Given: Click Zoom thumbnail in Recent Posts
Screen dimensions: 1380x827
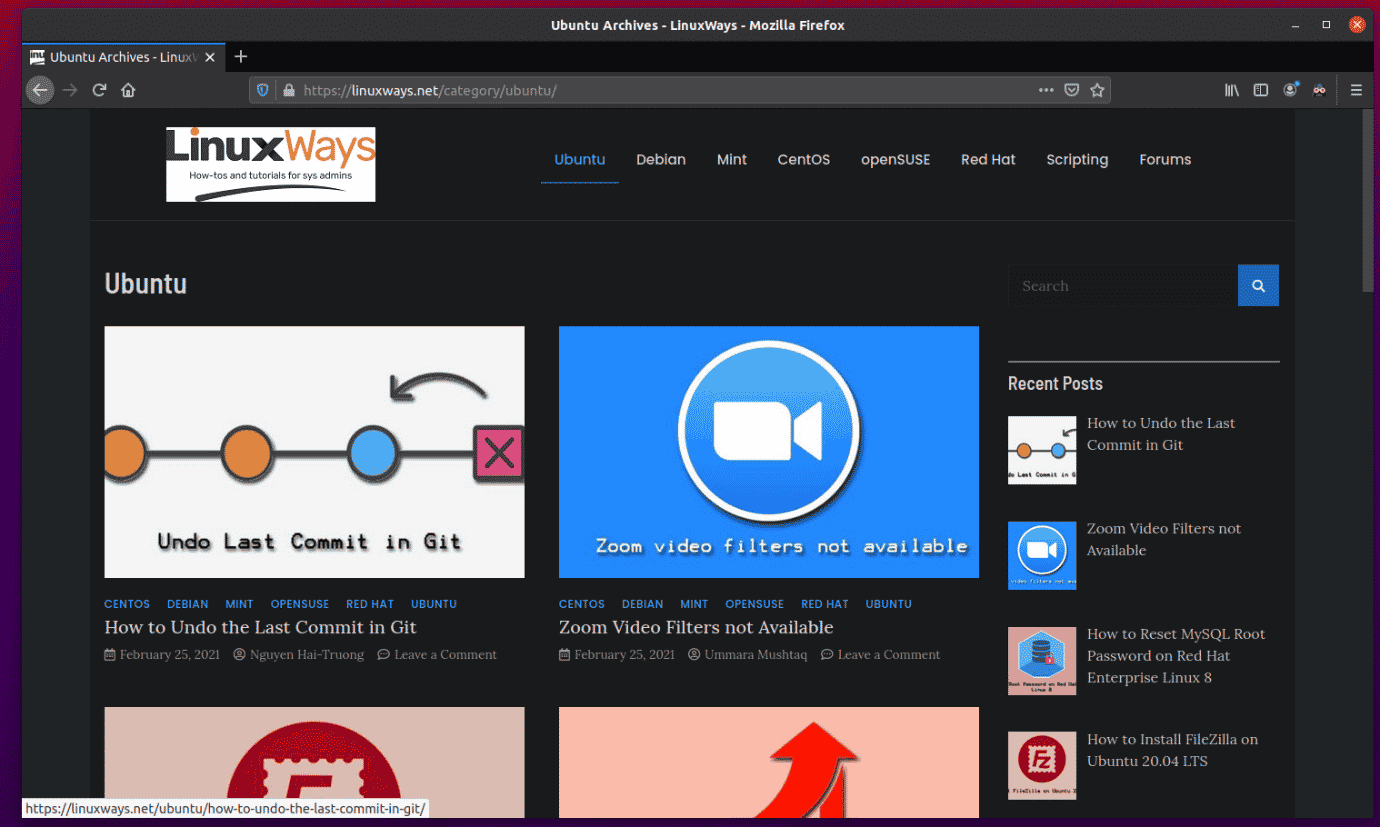Looking at the screenshot, I should (1042, 555).
